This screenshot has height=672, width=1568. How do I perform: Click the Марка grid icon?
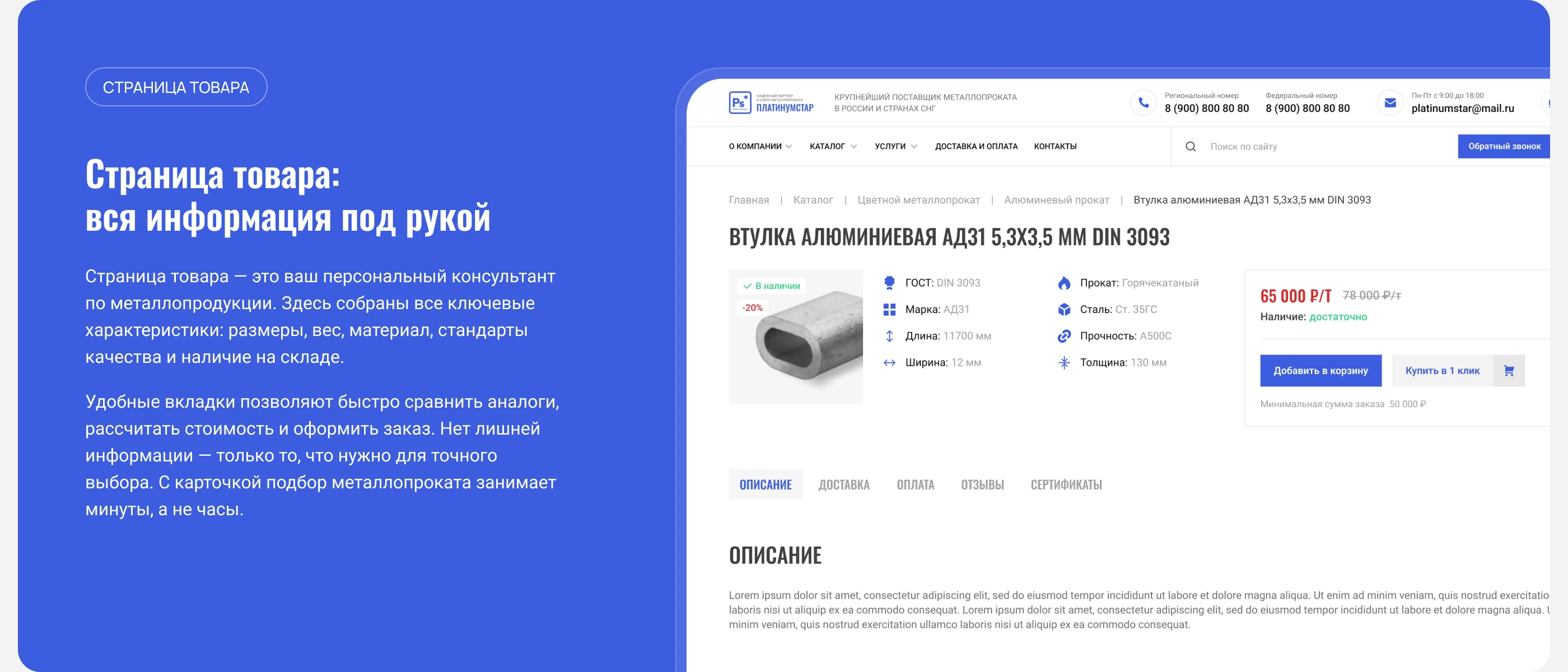pyautogui.click(x=889, y=309)
